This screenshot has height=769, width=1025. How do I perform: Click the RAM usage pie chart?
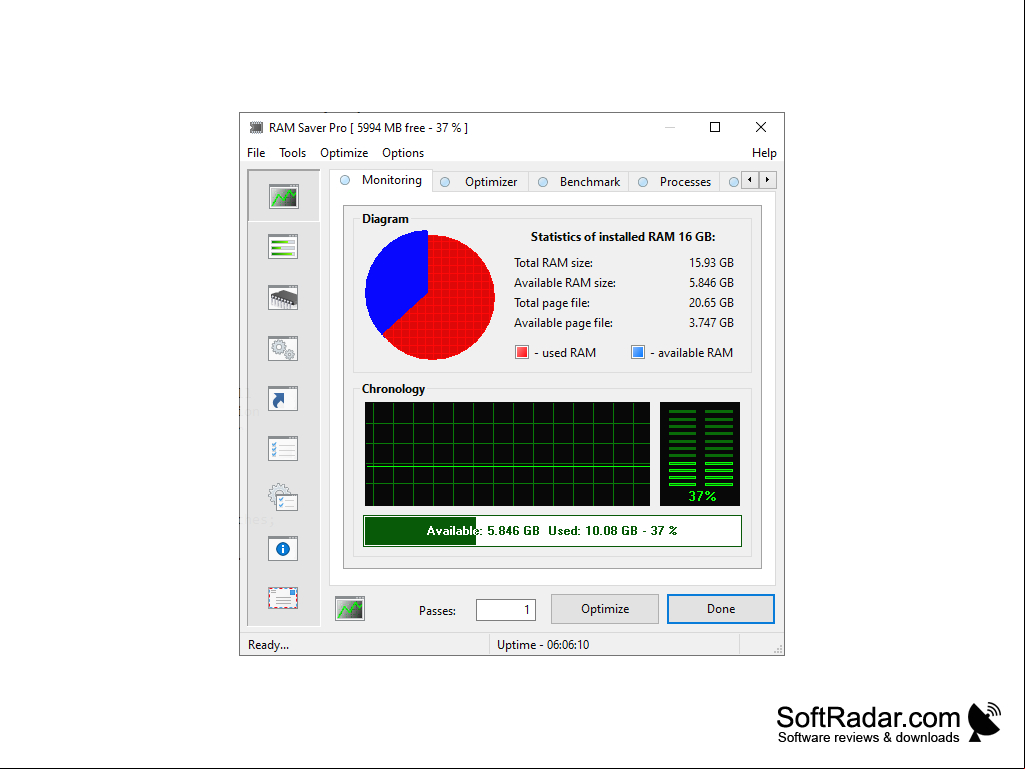(x=429, y=295)
